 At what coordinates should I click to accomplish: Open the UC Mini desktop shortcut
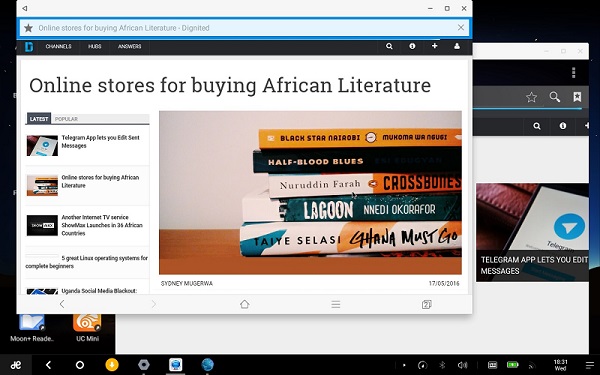point(87,328)
